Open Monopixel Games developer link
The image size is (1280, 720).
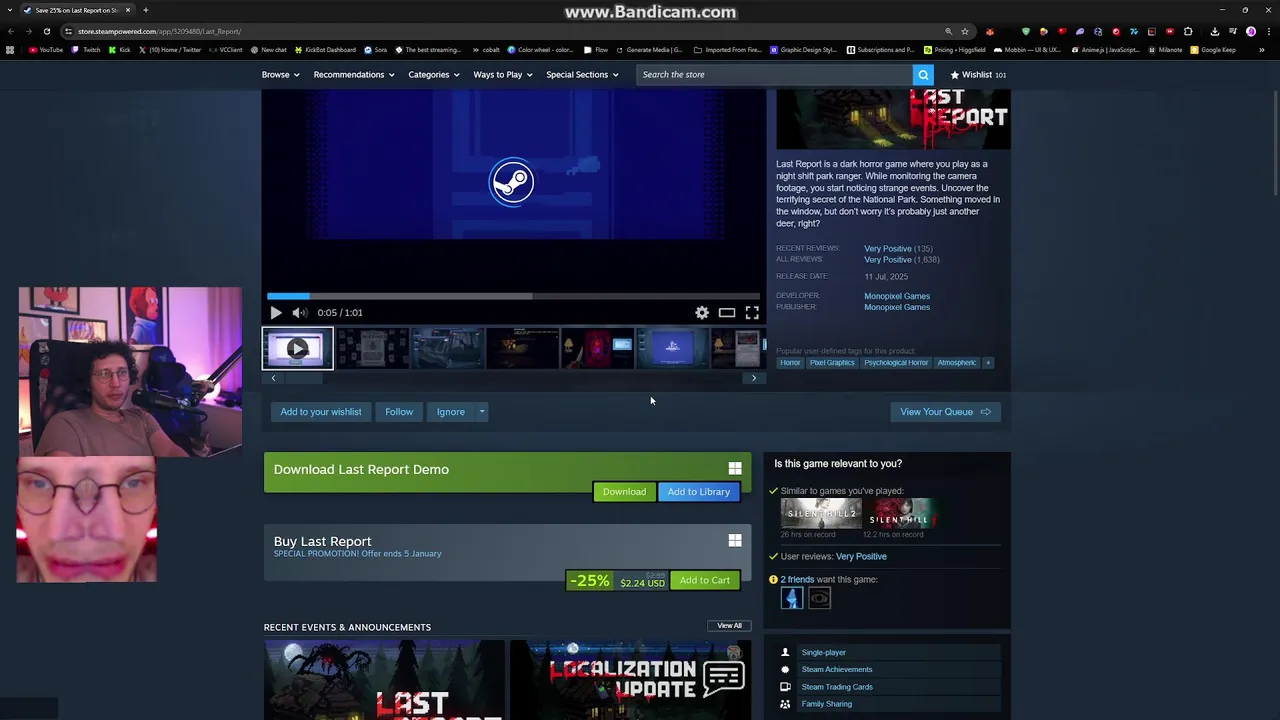point(897,296)
